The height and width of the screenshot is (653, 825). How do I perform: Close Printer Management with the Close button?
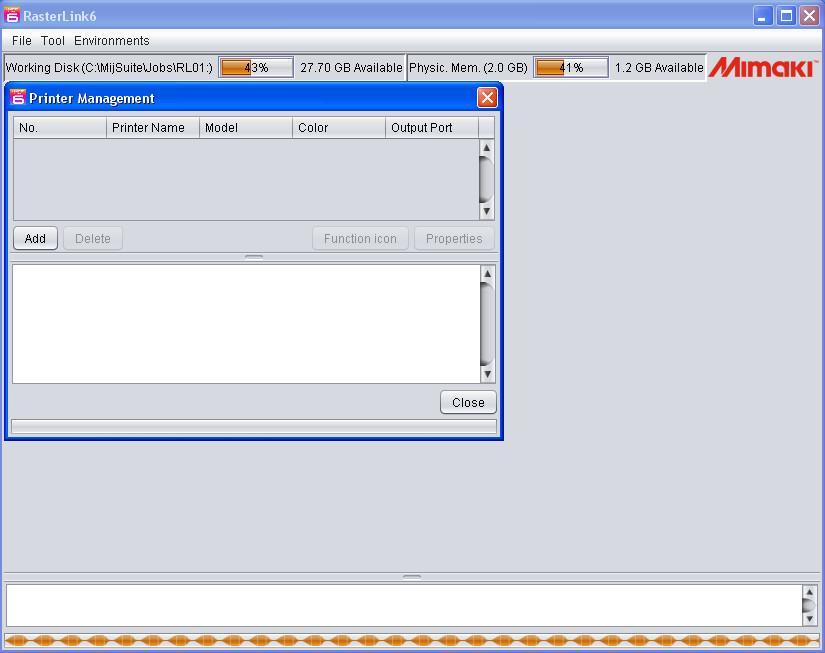468,402
